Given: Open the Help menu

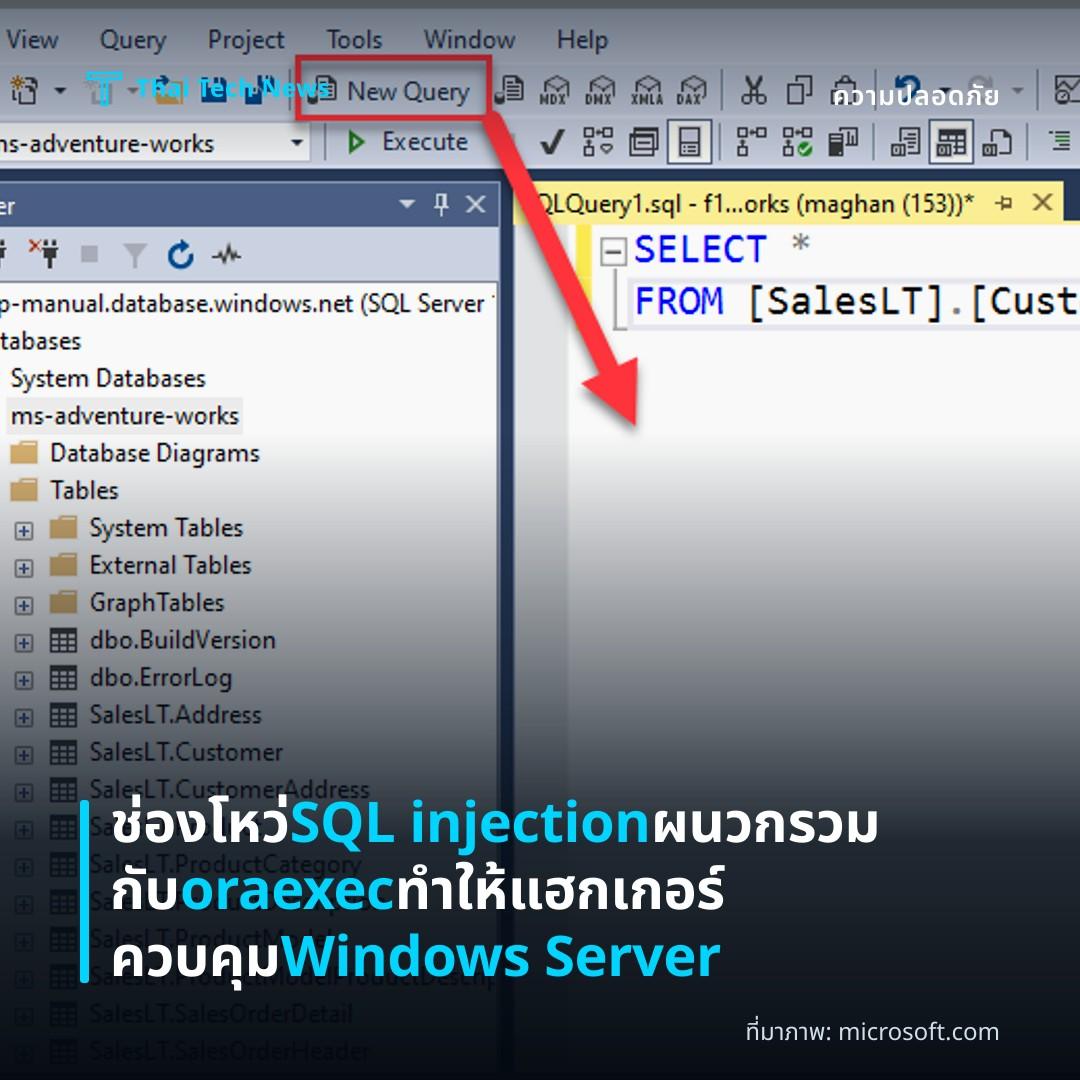Looking at the screenshot, I should click(x=582, y=39).
